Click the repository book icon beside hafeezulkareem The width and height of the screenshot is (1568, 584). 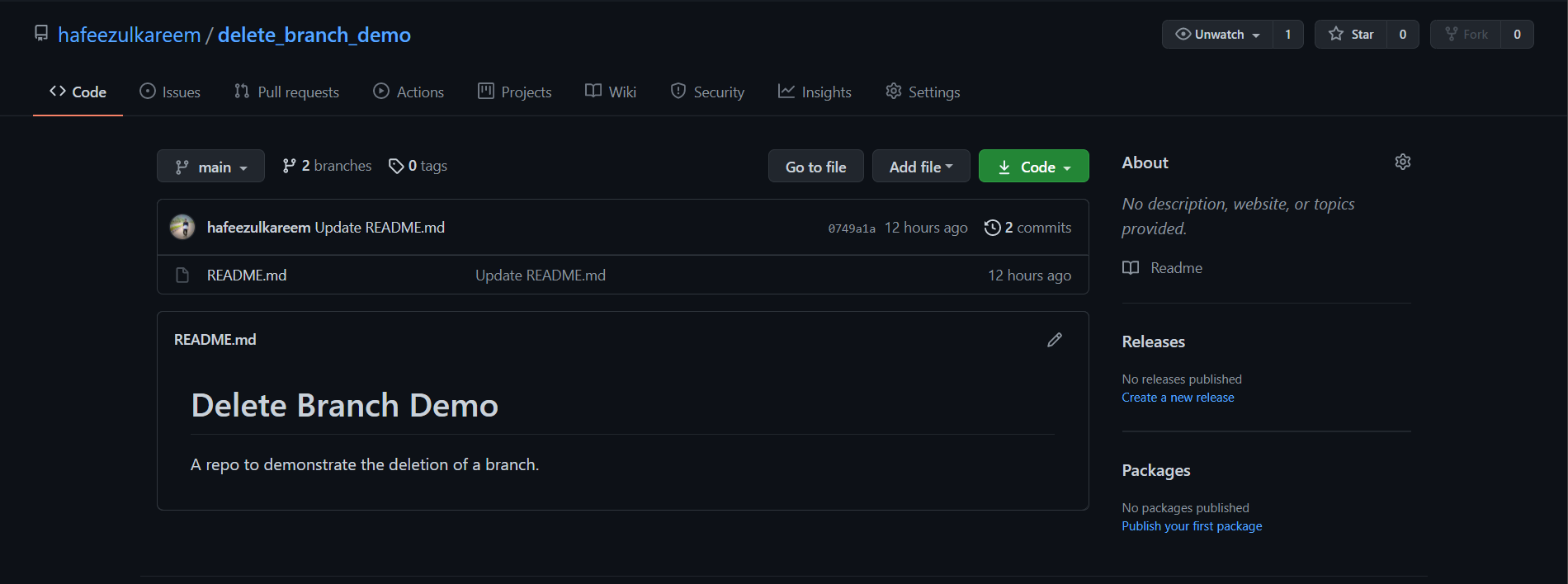[41, 33]
